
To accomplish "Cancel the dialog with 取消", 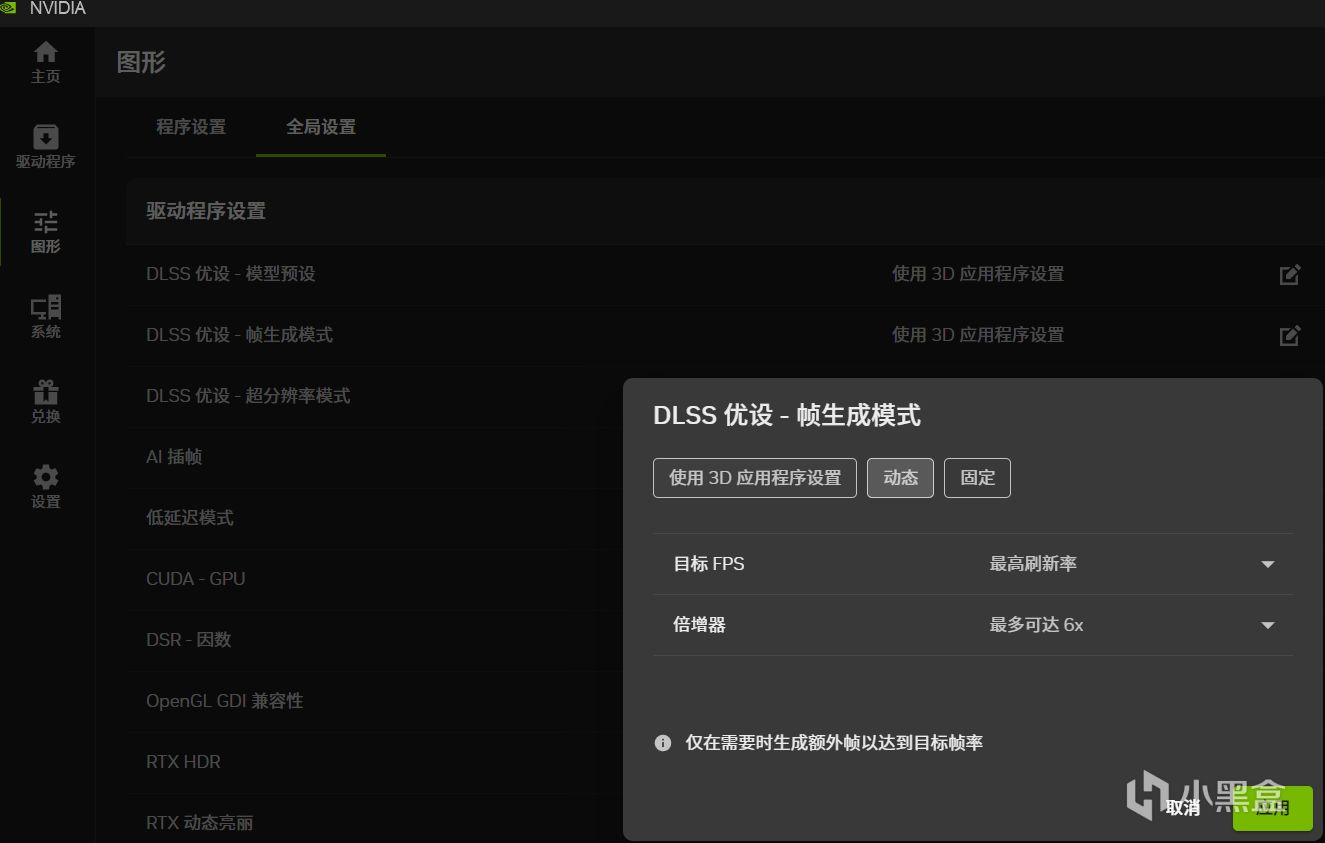I will [x=1183, y=808].
